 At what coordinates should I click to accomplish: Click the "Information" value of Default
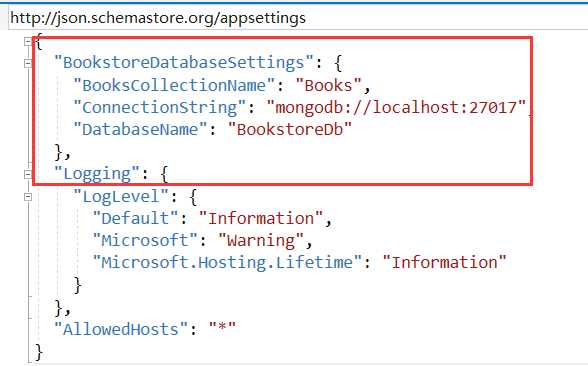pos(261,219)
